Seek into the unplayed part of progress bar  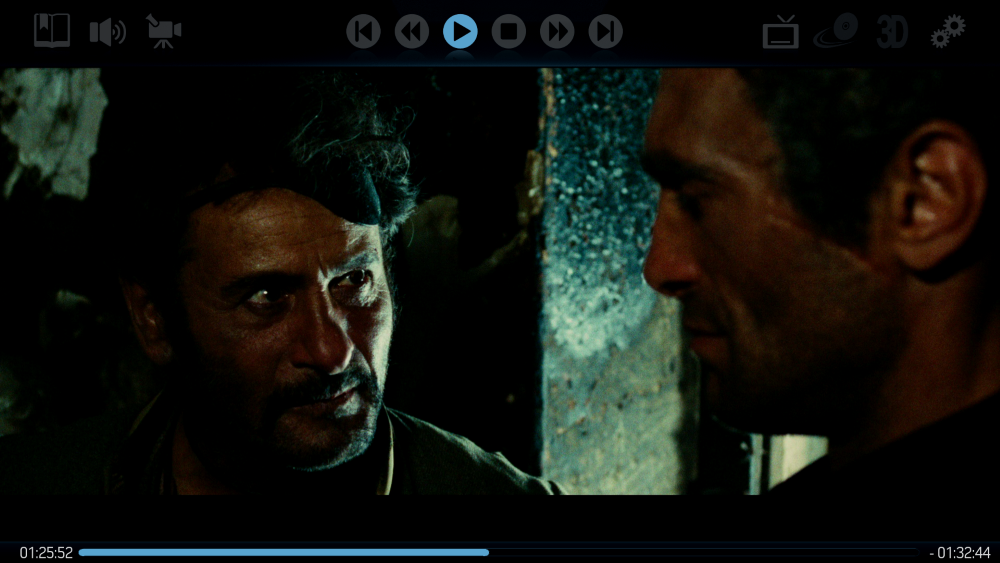700,552
